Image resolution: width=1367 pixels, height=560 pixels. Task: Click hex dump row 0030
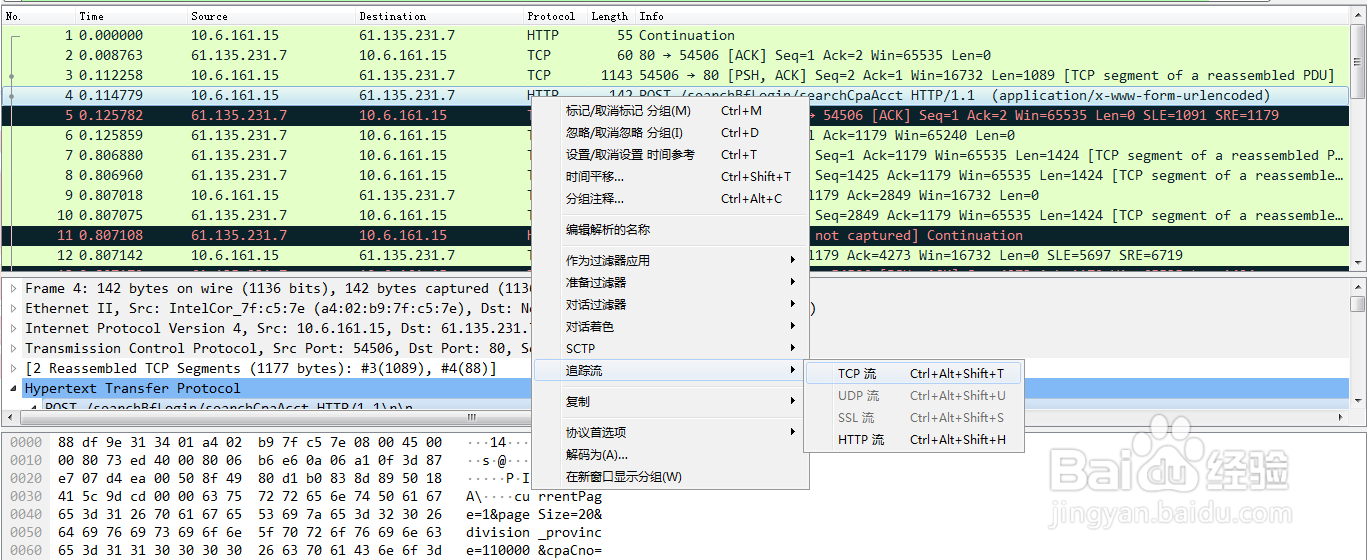click(305, 496)
